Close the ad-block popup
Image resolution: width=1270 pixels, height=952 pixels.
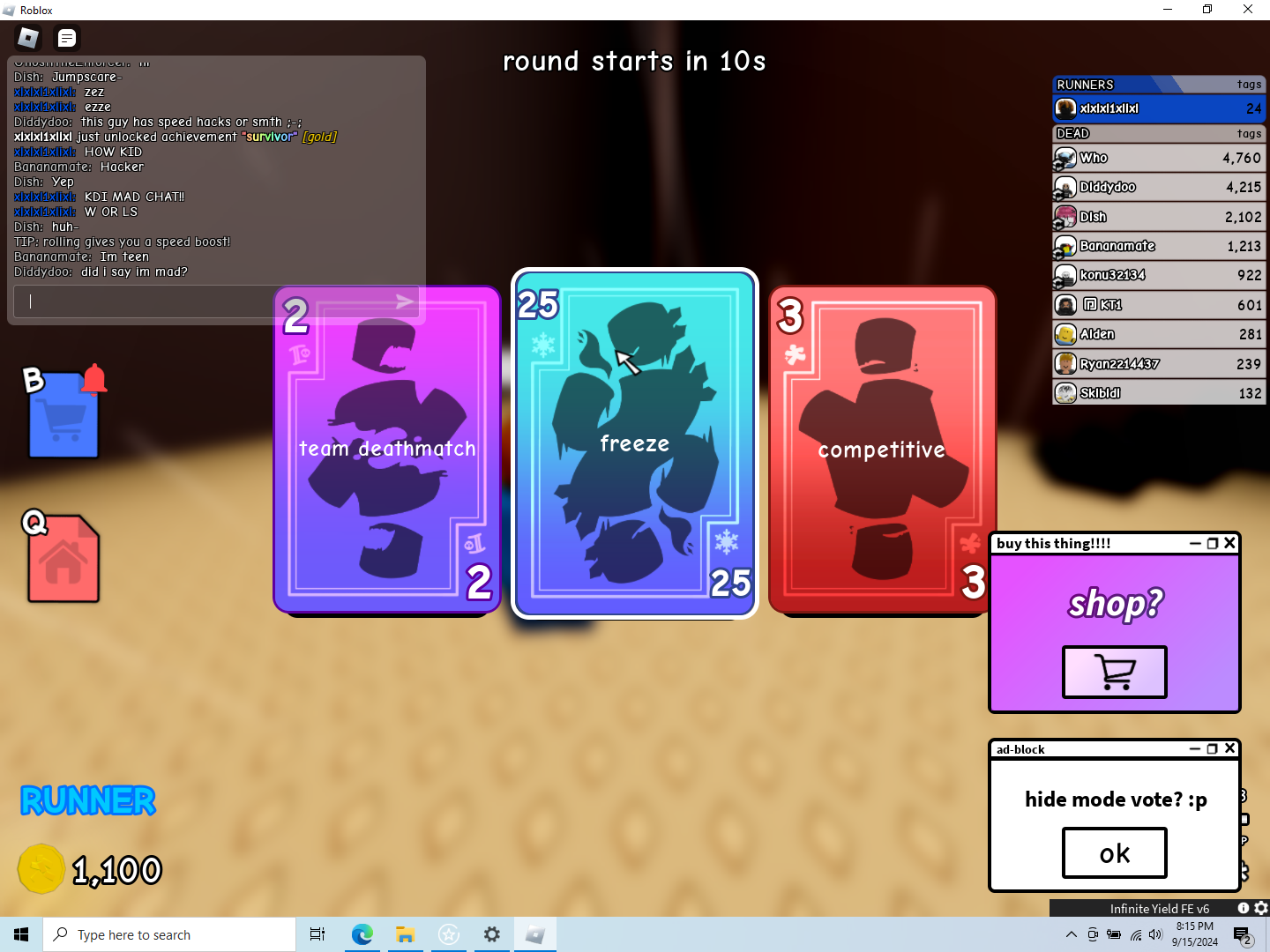[x=1229, y=748]
